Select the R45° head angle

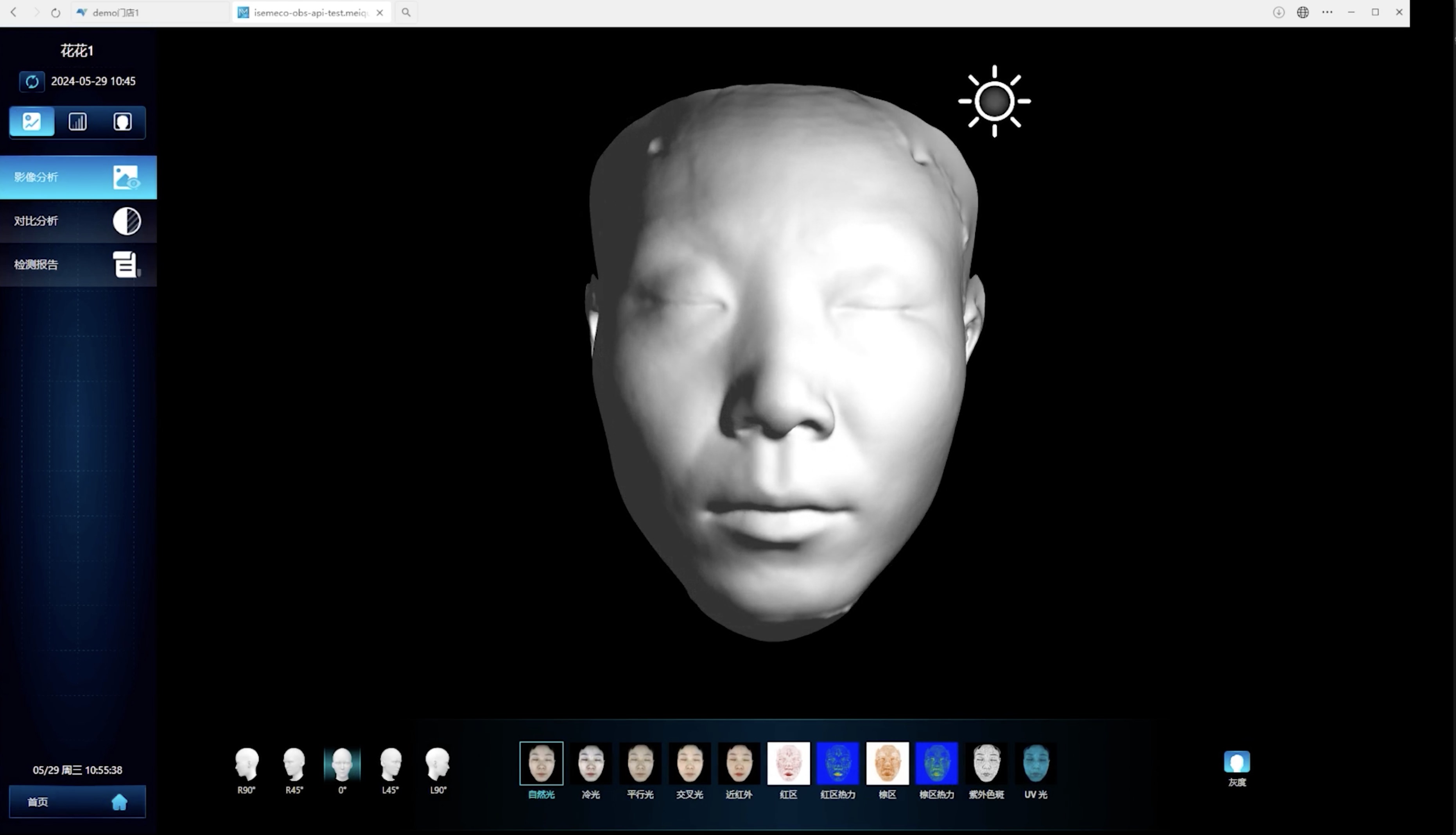point(294,771)
